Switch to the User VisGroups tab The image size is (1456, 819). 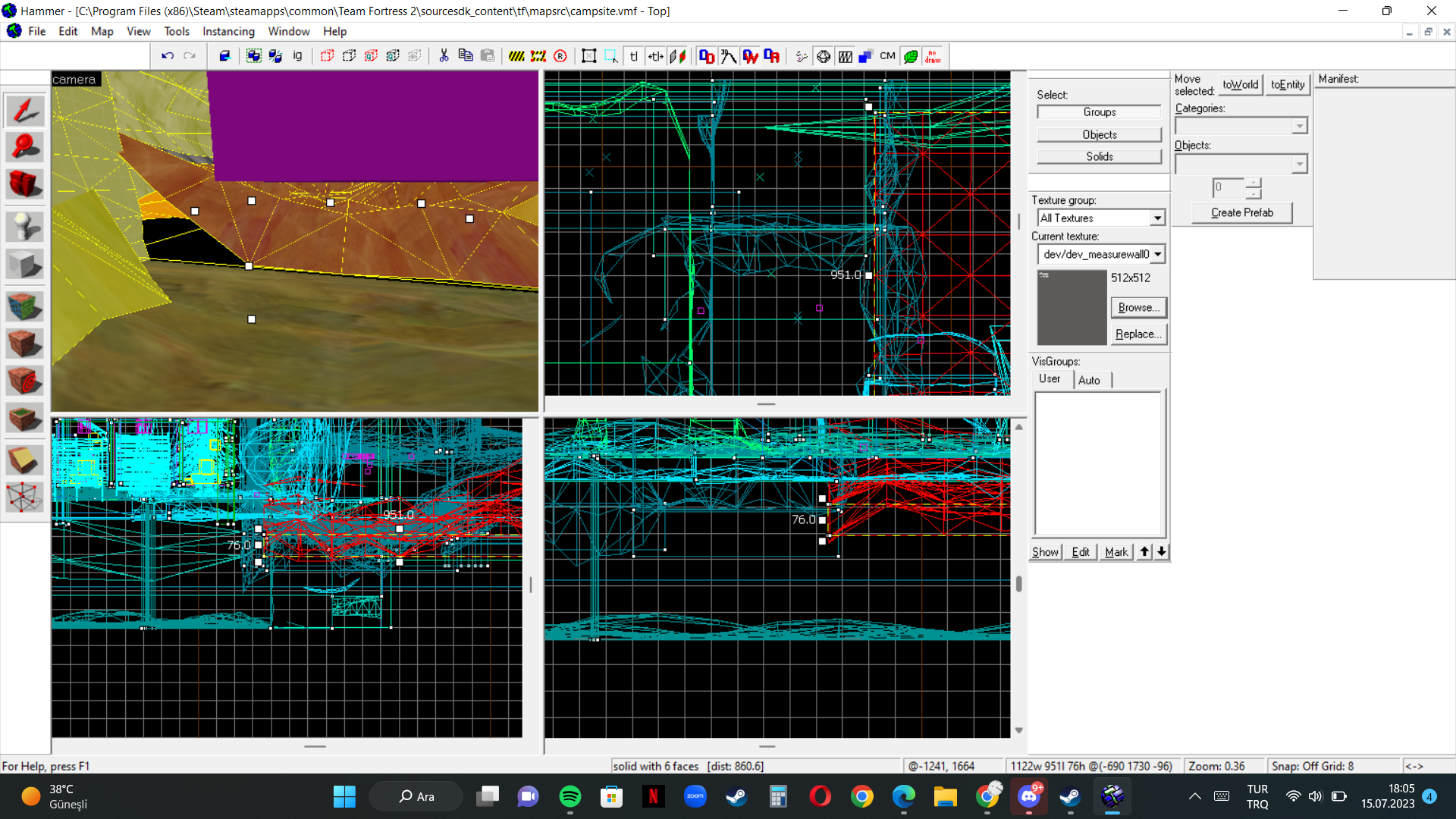pyautogui.click(x=1050, y=378)
